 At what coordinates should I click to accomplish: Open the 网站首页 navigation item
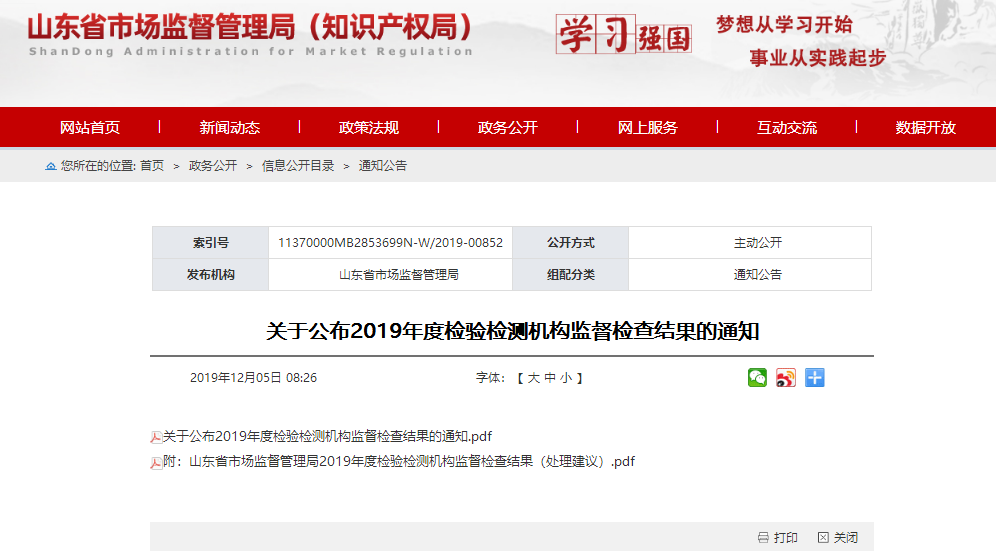90,127
